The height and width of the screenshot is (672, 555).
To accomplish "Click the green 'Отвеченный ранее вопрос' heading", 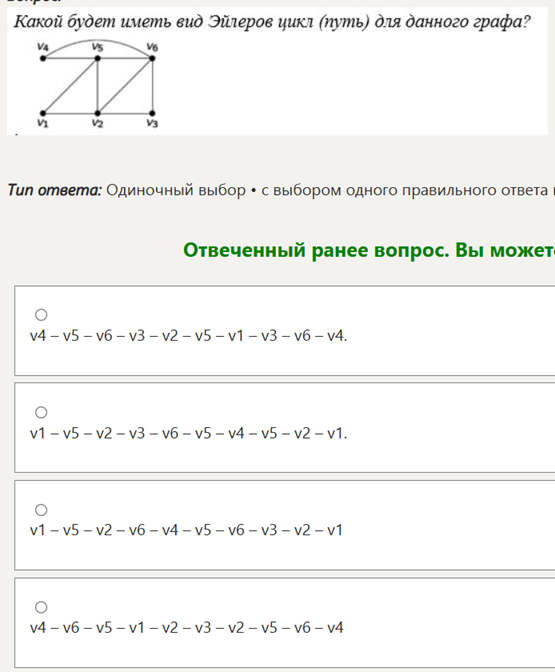I will 369,250.
